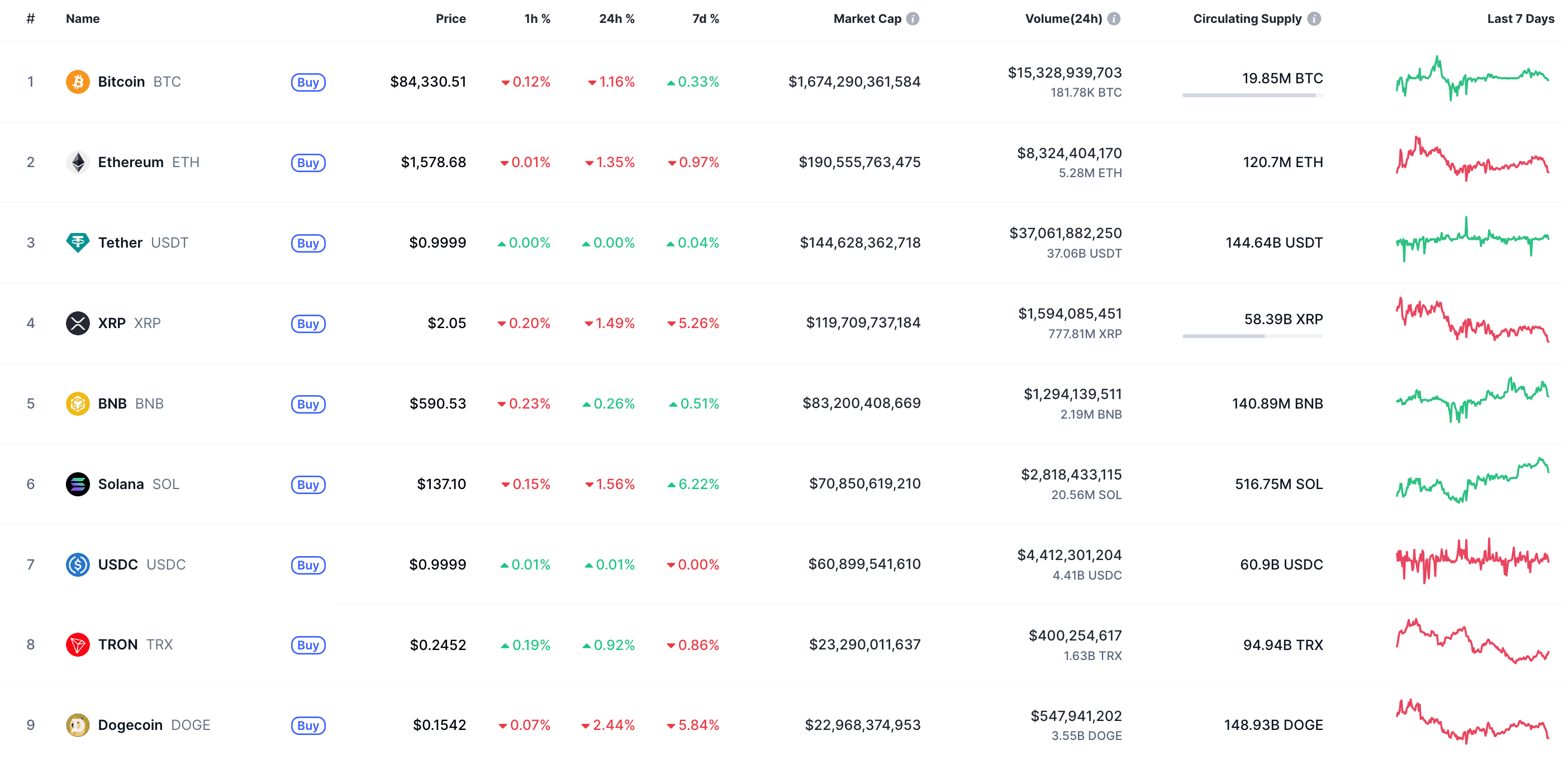The image size is (1568, 759).
Task: Click the Solana logo icon
Action: pos(77,484)
